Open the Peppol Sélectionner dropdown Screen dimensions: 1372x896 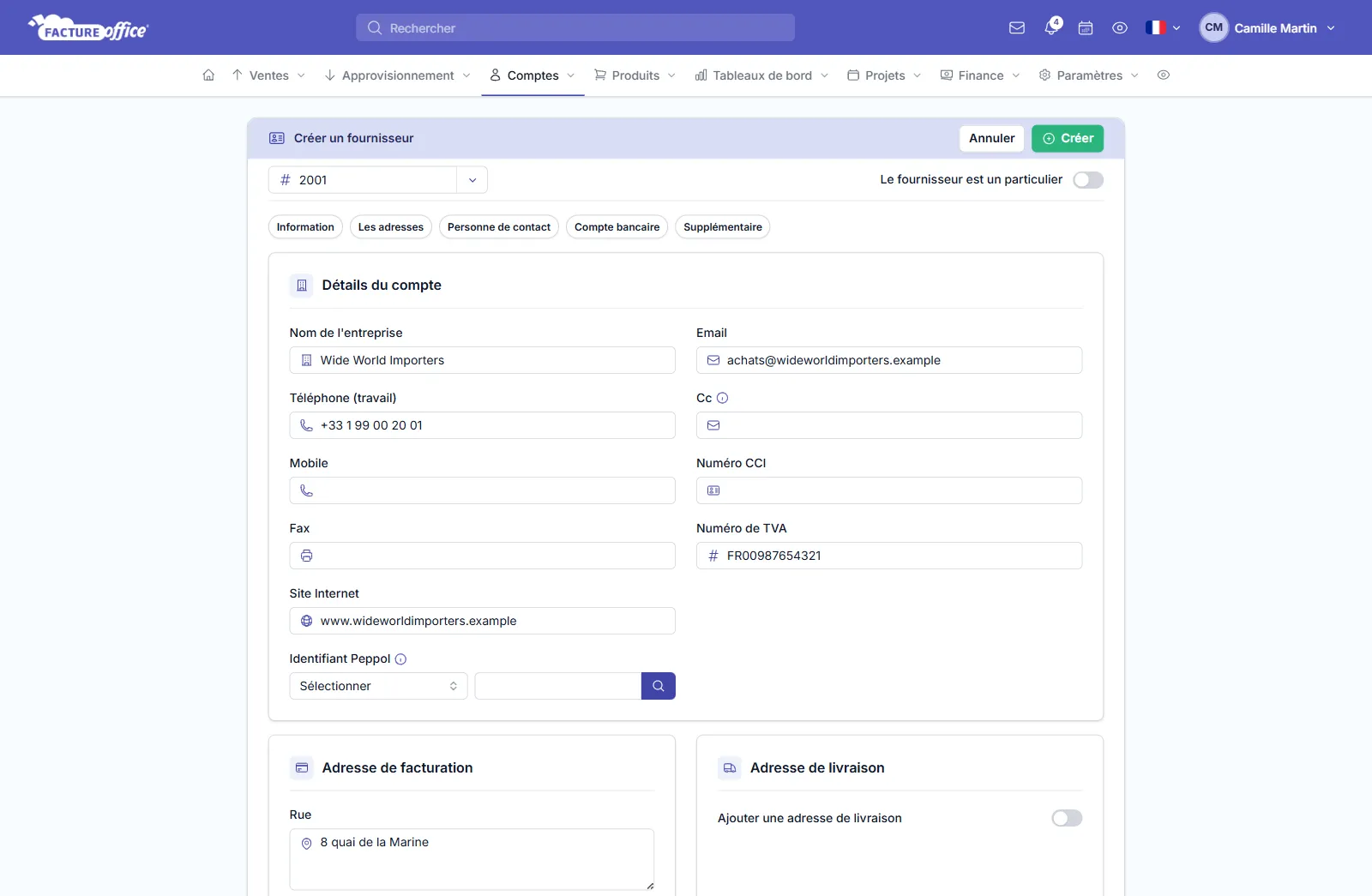[x=378, y=686]
